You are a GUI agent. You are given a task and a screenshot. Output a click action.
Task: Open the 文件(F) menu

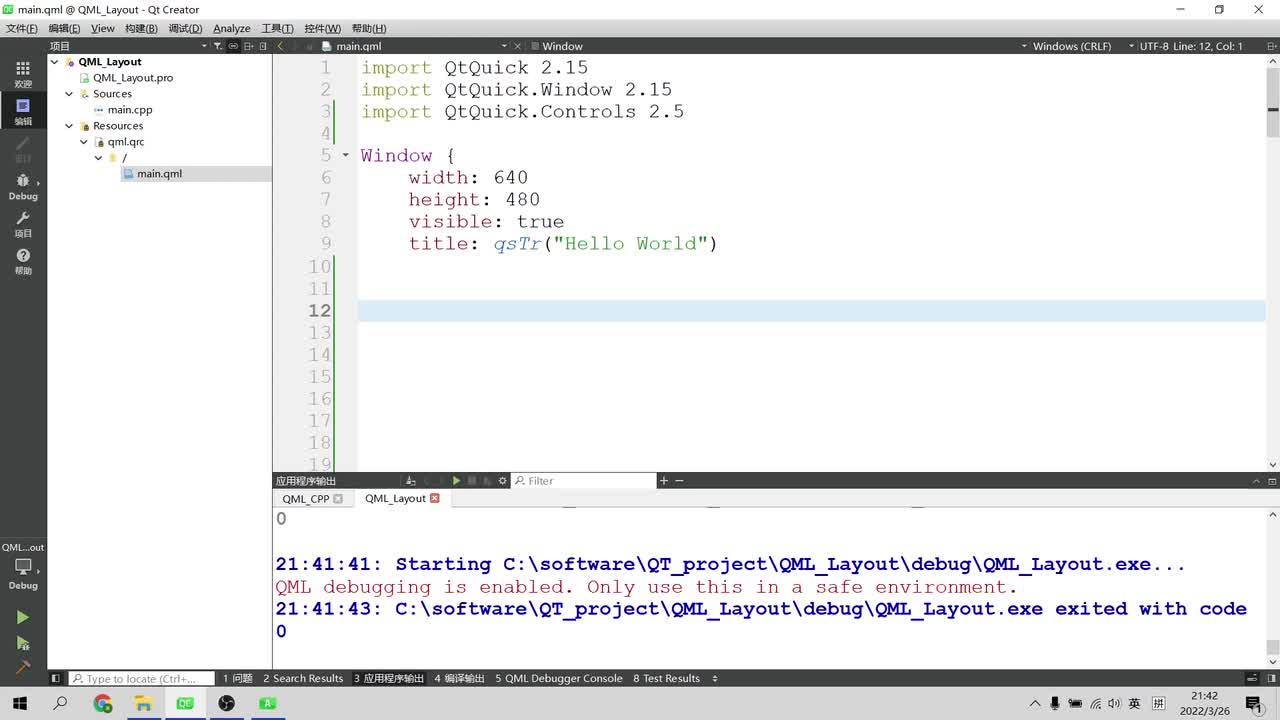coord(22,28)
